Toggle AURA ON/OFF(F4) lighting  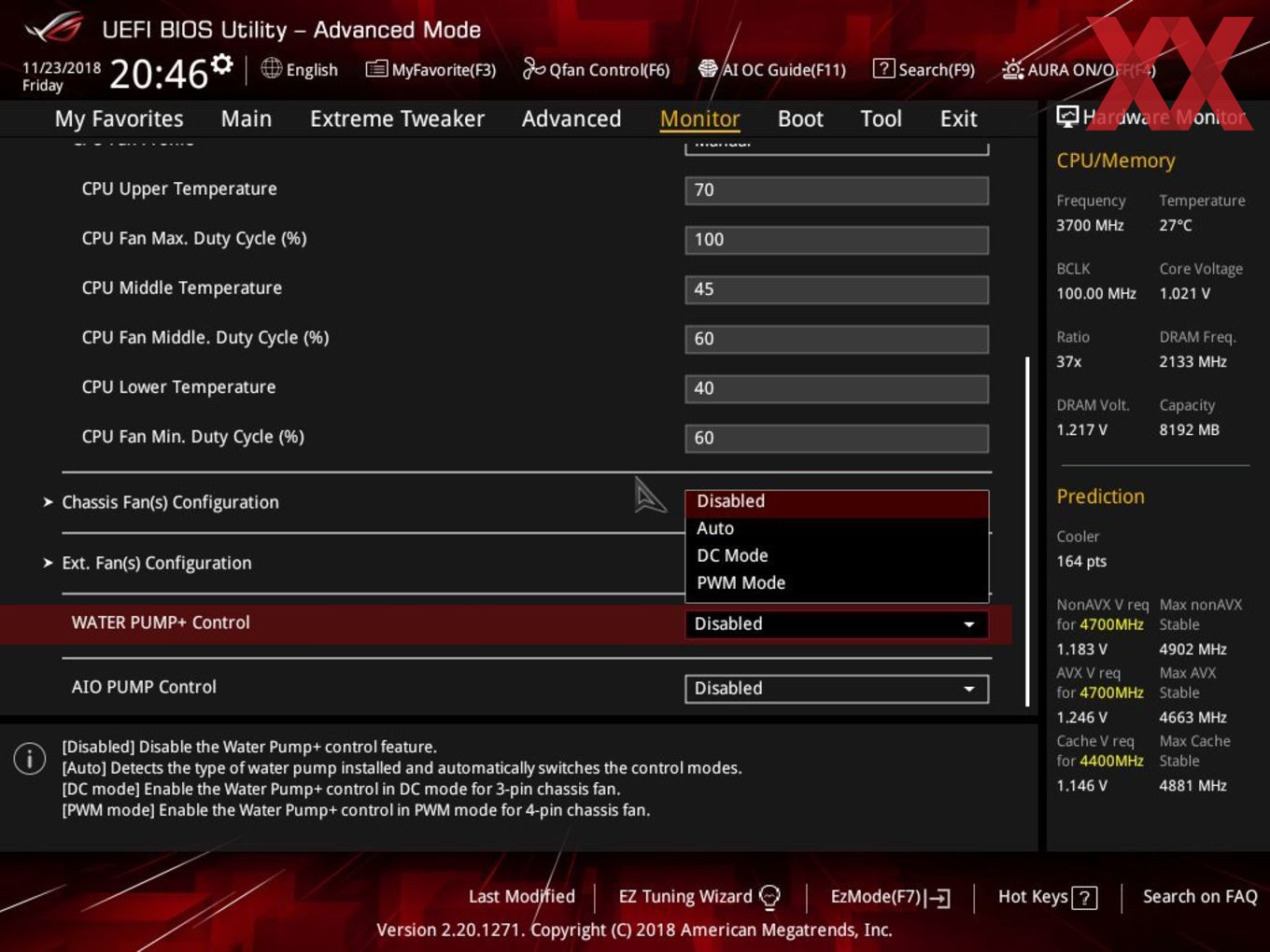tap(1079, 70)
